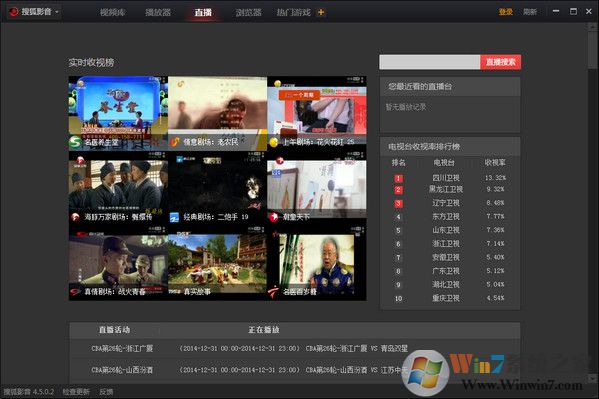Viewport: 599px width, 399px height.
Task: Open the 信息剧场:老农民 thumbnail
Action: tap(217, 113)
